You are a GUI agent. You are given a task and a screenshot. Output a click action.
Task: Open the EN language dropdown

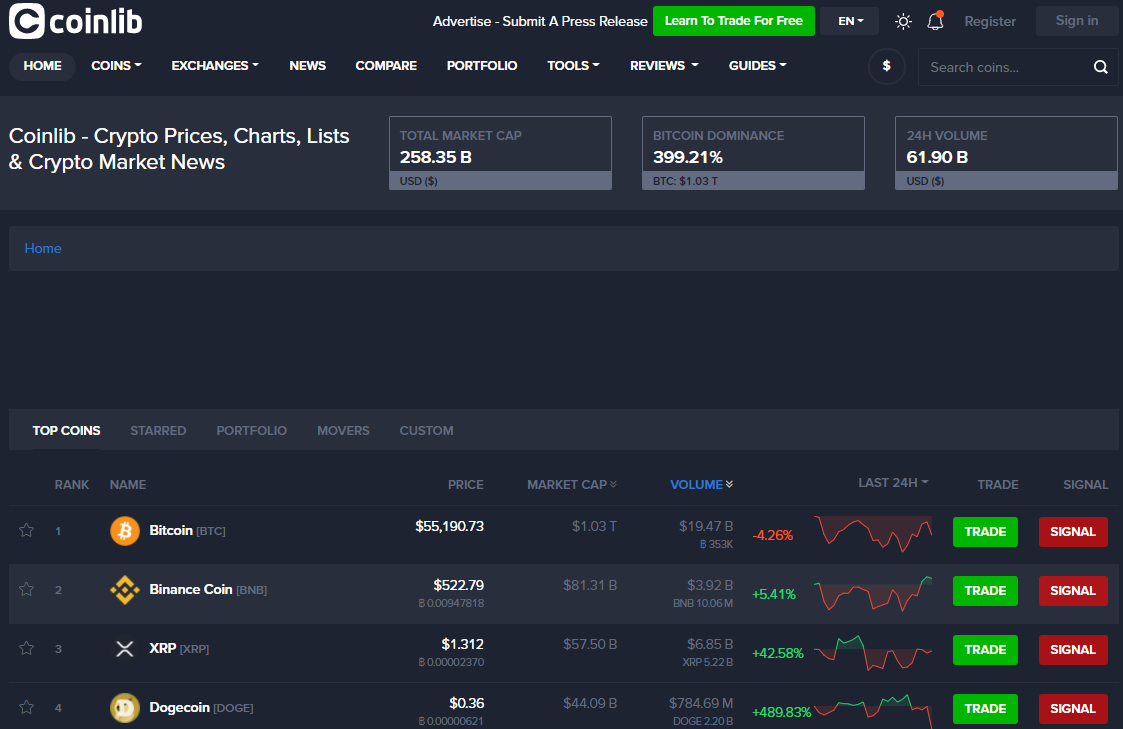click(x=850, y=21)
